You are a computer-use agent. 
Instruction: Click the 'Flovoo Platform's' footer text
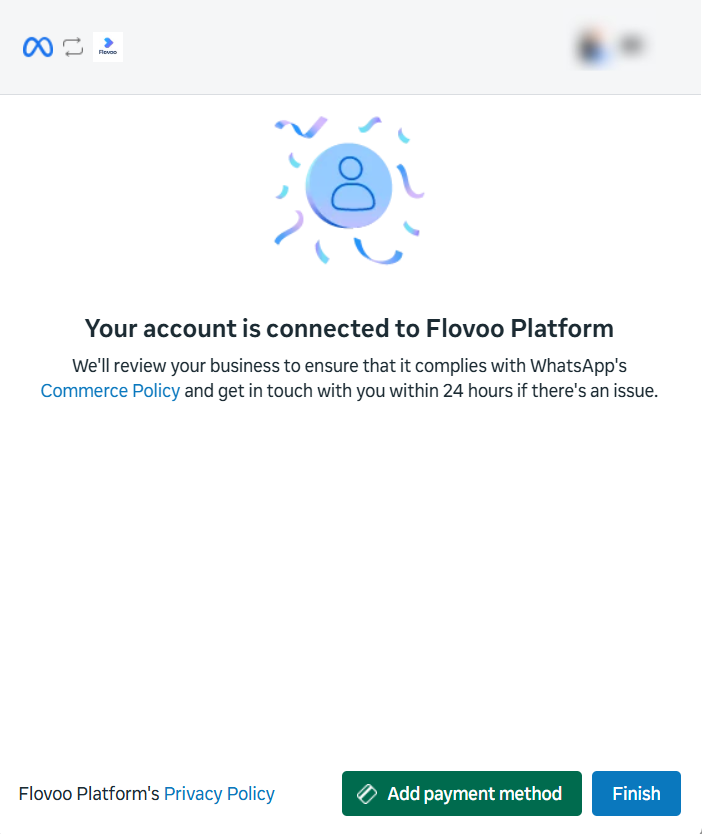pos(89,794)
